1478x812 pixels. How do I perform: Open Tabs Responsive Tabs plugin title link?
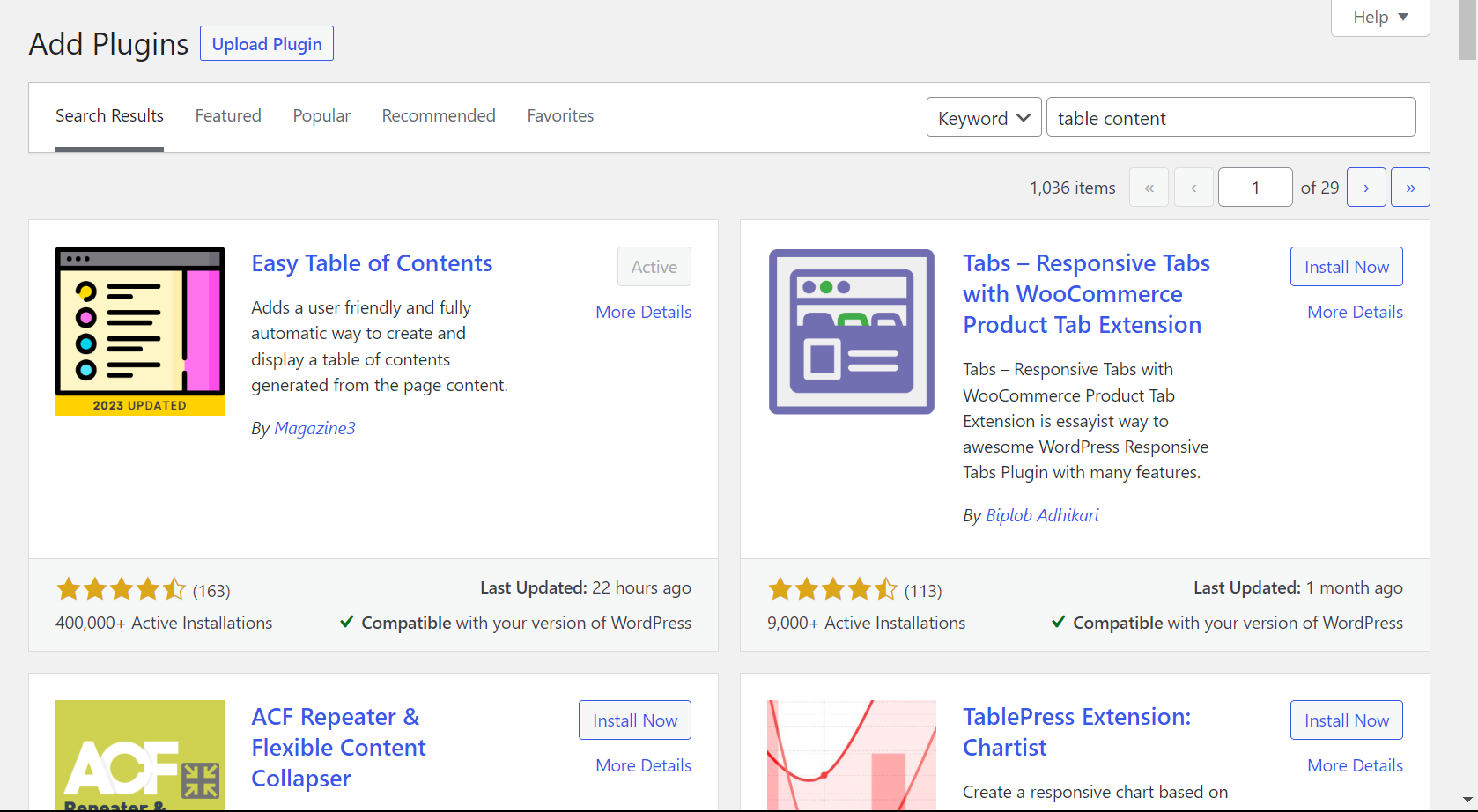click(1086, 294)
